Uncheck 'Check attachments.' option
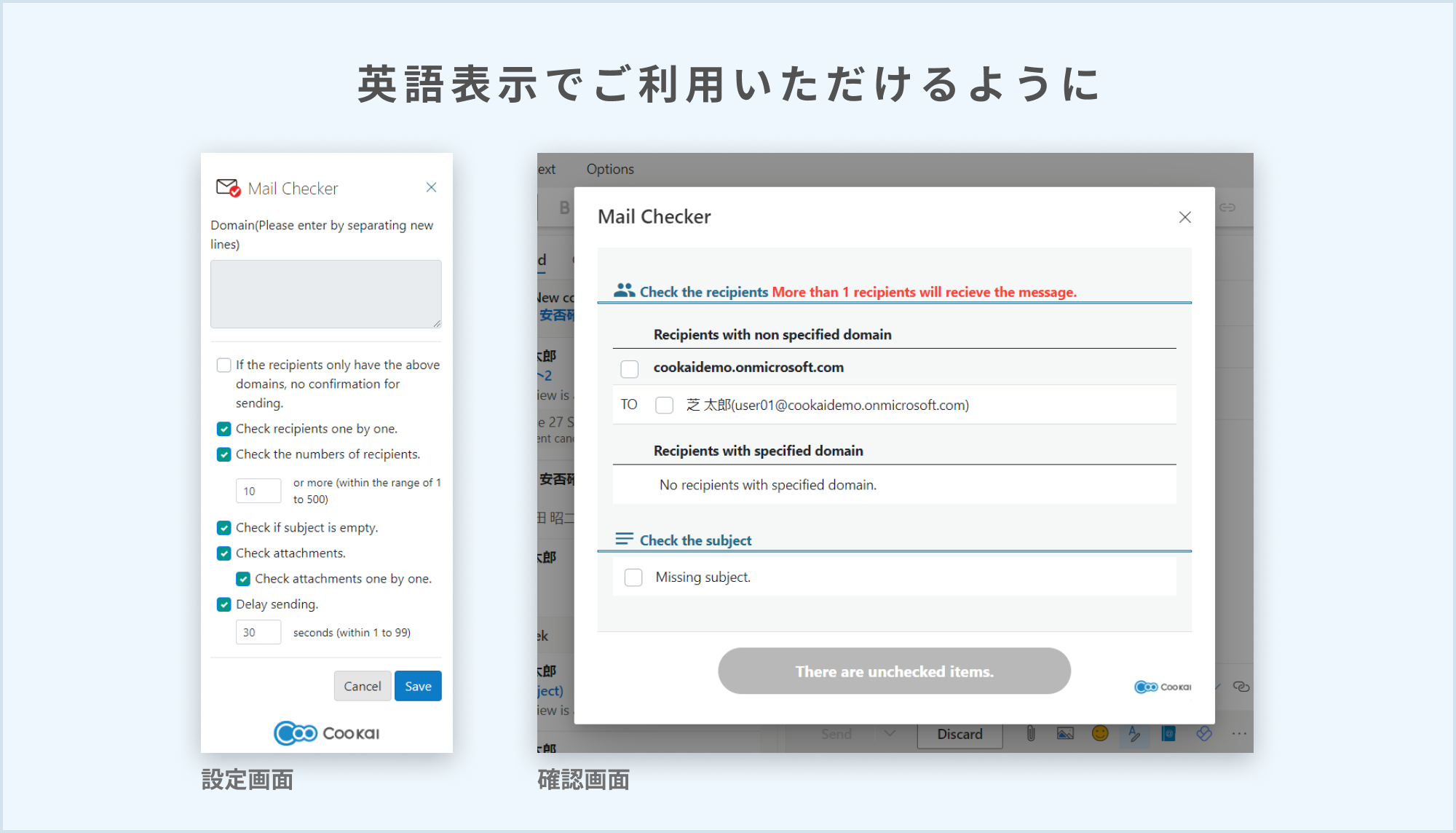Screen dimensions: 1456x833 coord(223,553)
